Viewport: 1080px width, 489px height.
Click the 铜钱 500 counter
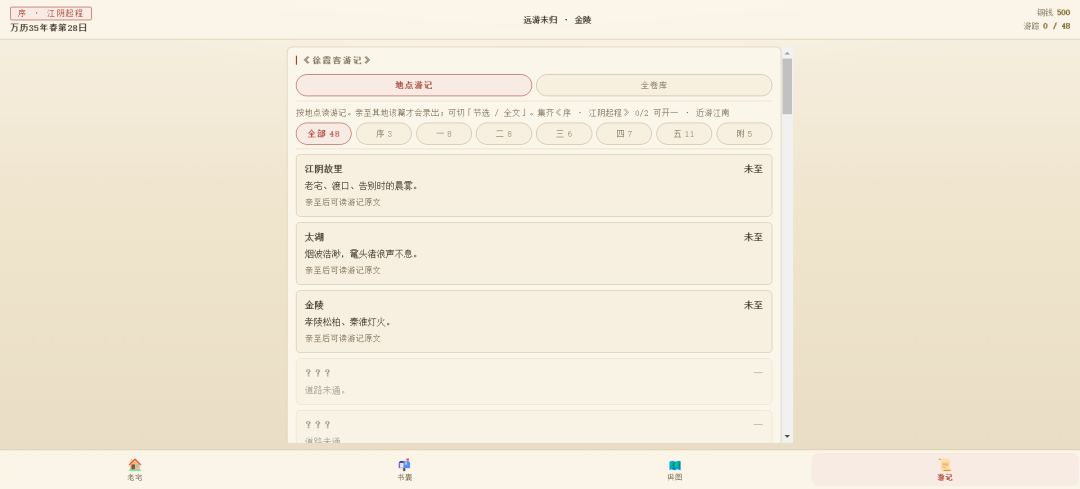tap(1053, 12)
